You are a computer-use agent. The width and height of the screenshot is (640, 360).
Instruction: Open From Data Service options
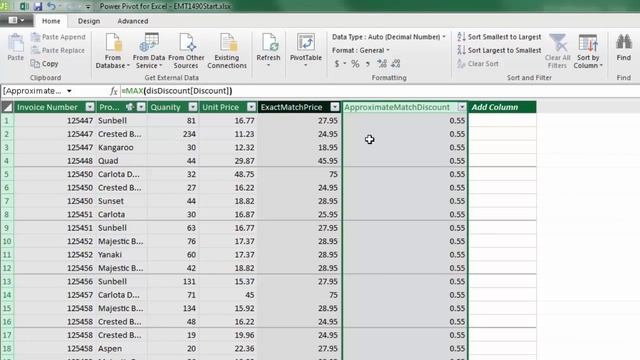click(x=149, y=51)
